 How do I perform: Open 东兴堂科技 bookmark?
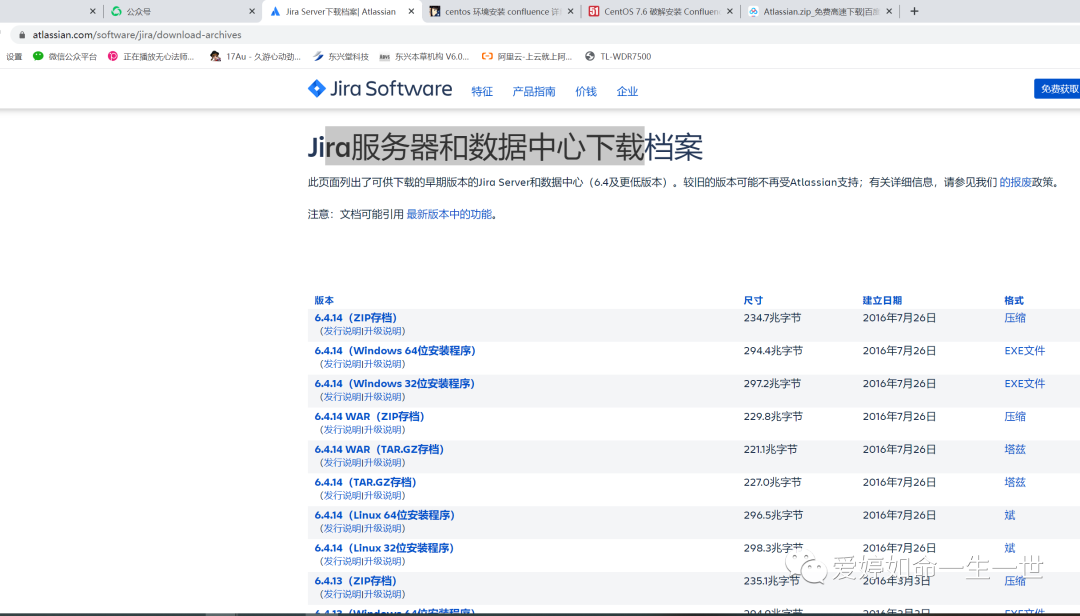pyautogui.click(x=341, y=57)
